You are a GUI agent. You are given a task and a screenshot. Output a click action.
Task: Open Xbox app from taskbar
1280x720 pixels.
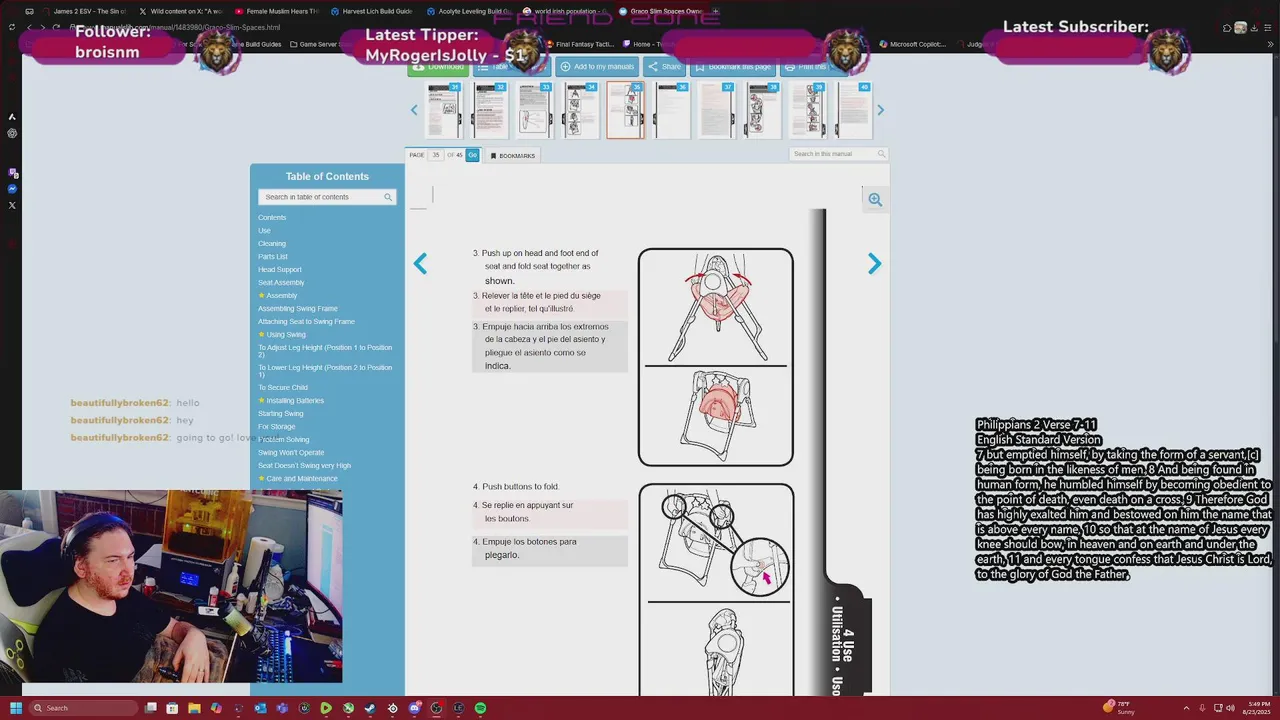(x=348, y=708)
